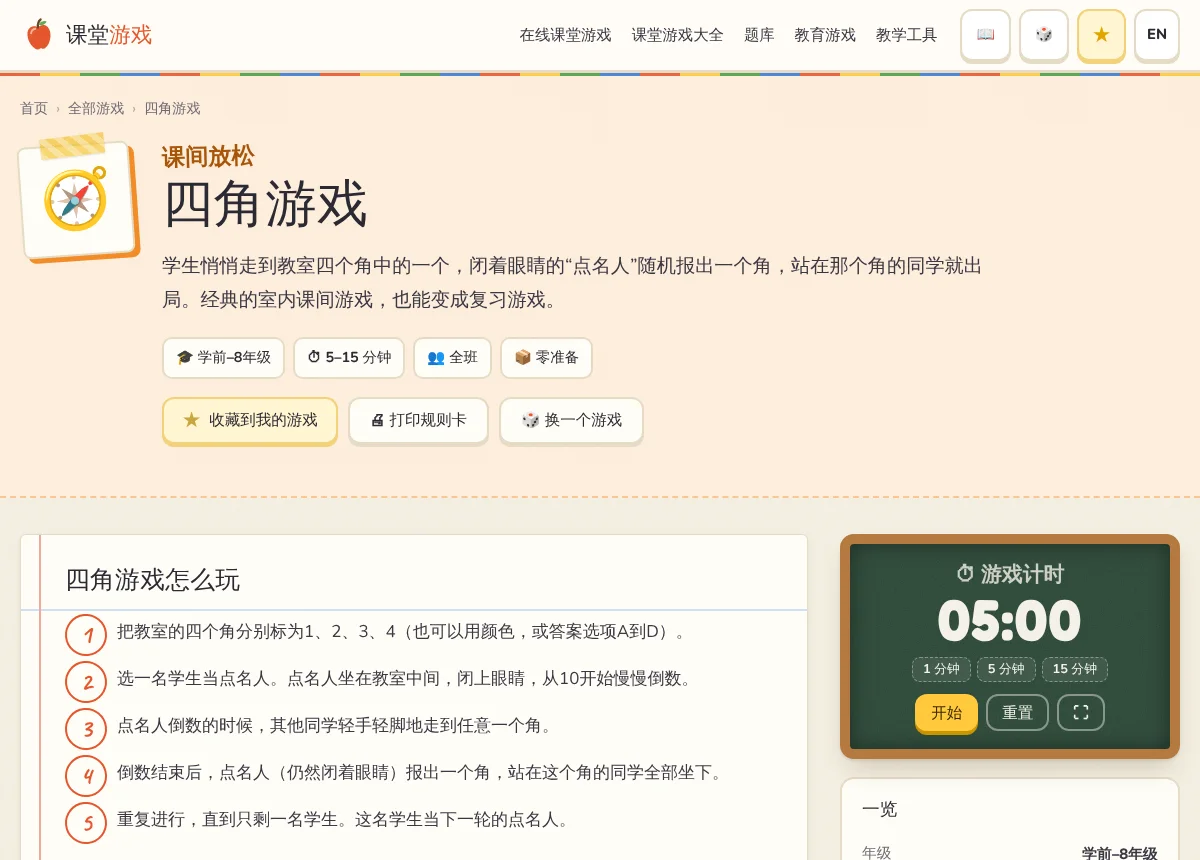Screen dimensions: 1200x860
Task: Click the 课堂游戏 site name
Action: coord(109,35)
